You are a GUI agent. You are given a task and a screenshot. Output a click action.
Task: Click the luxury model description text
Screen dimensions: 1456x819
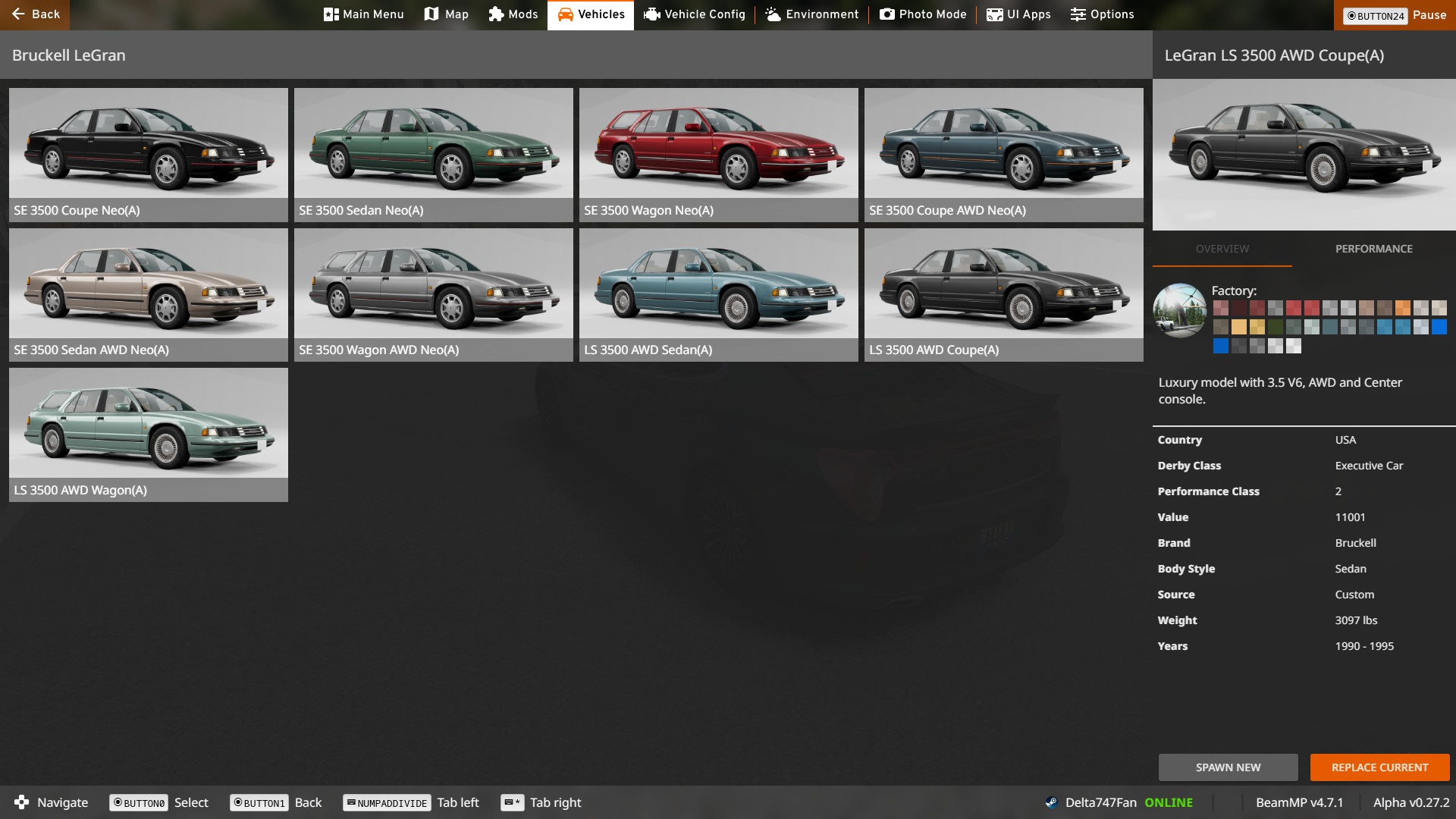[x=1280, y=391]
